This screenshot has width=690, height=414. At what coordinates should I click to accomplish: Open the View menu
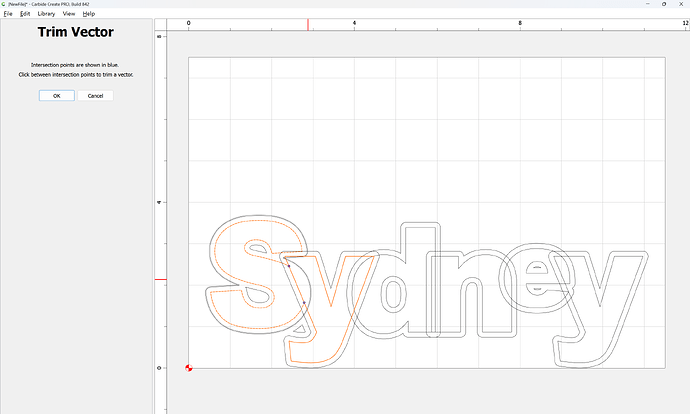[x=69, y=14]
